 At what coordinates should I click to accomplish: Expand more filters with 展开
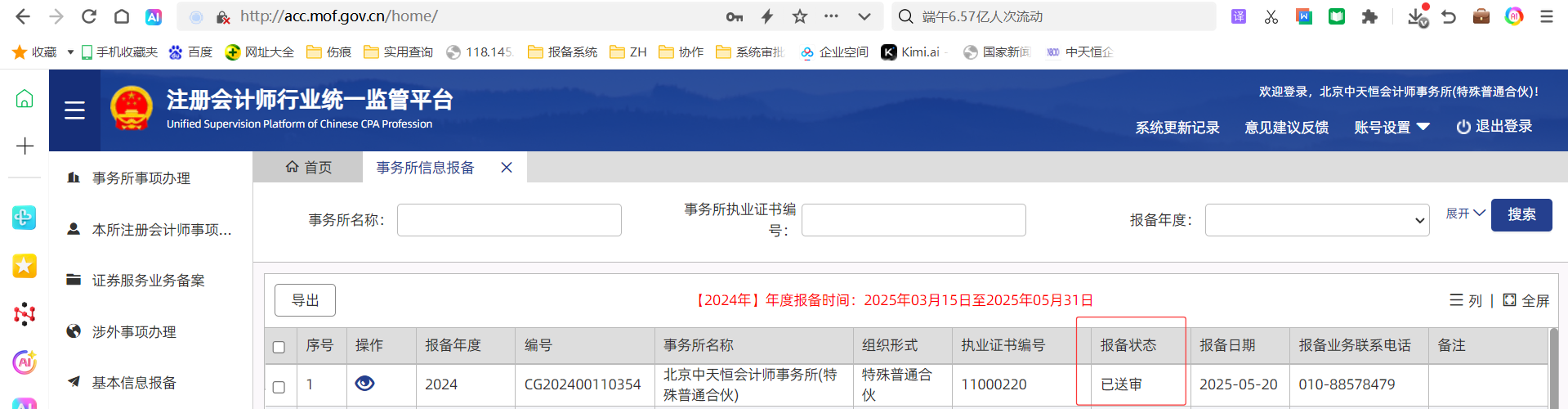[x=1465, y=213]
